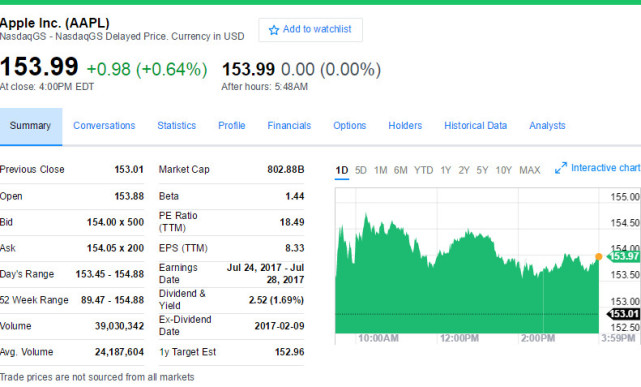This screenshot has height=387, width=641.
Task: Set chart range to 5D
Action: 361,170
